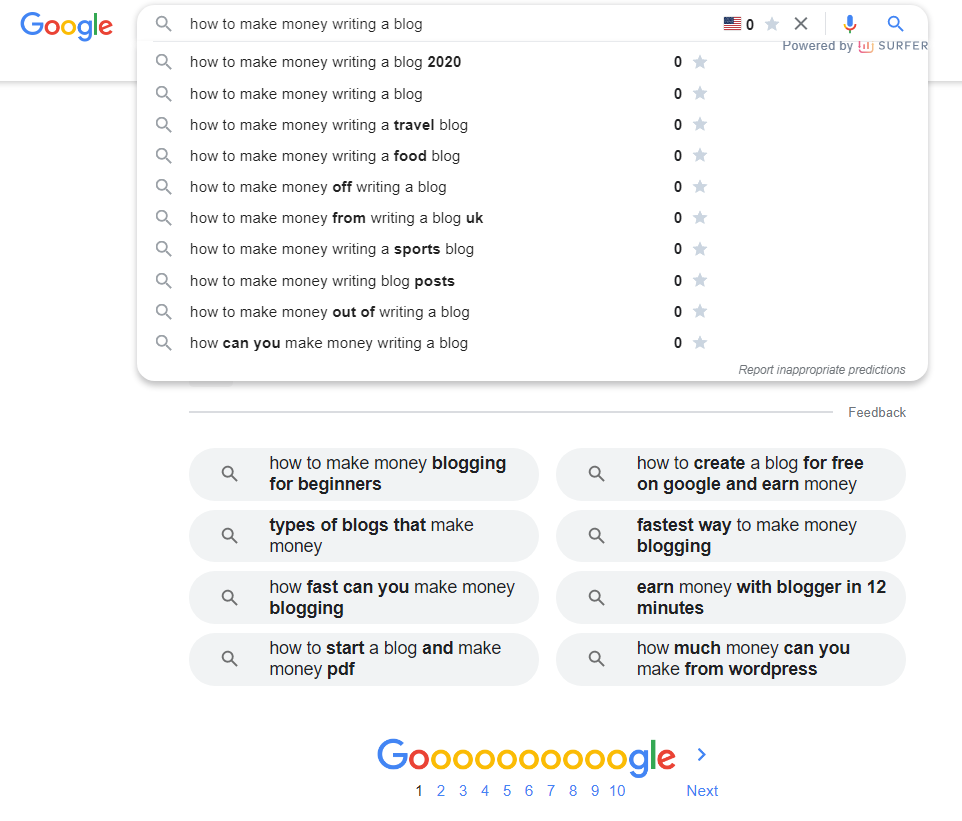This screenshot has height=821, width=962.
Task: Click inside the search input field
Action: tap(440, 24)
